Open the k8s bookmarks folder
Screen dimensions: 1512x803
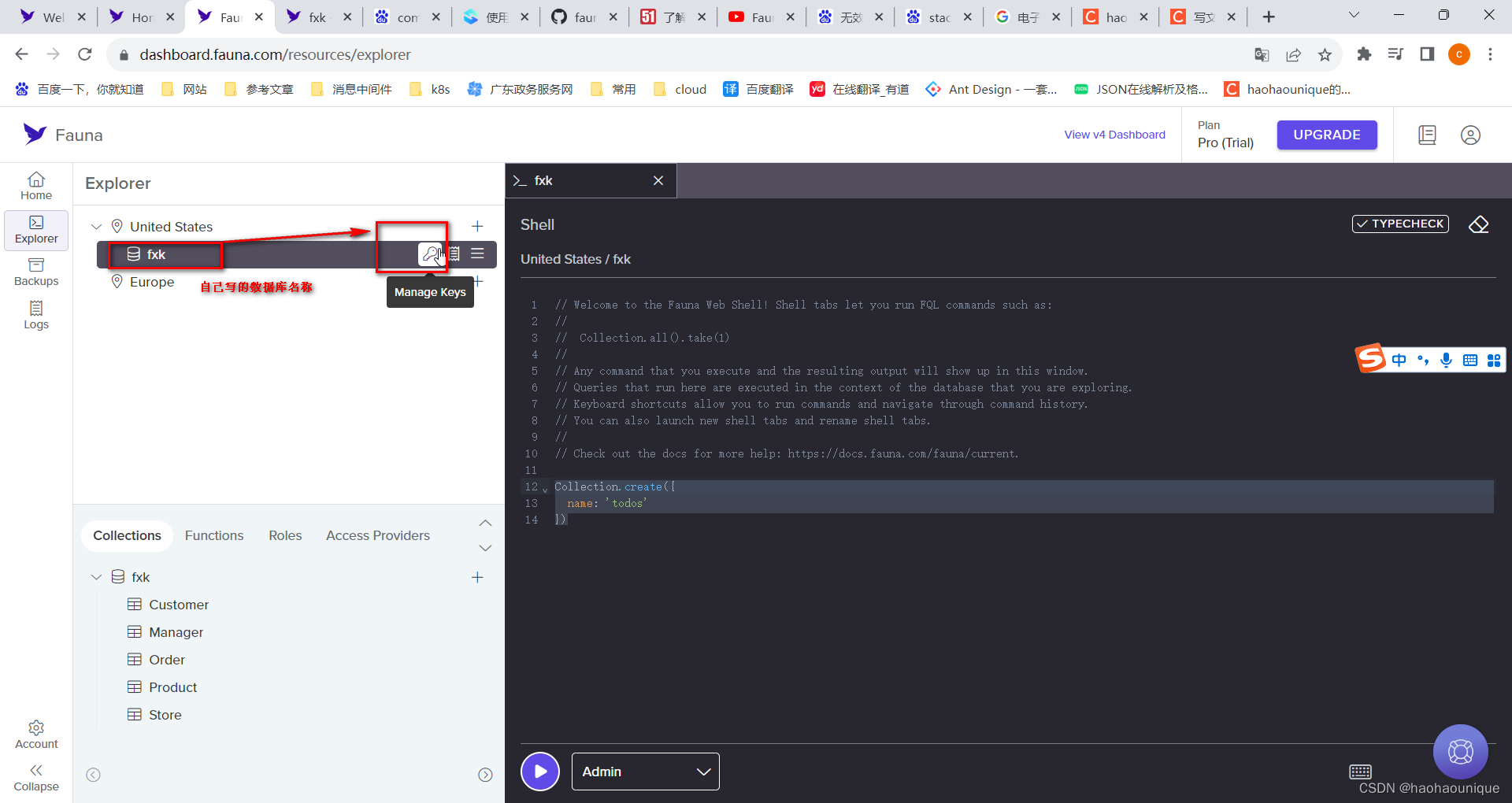point(430,89)
